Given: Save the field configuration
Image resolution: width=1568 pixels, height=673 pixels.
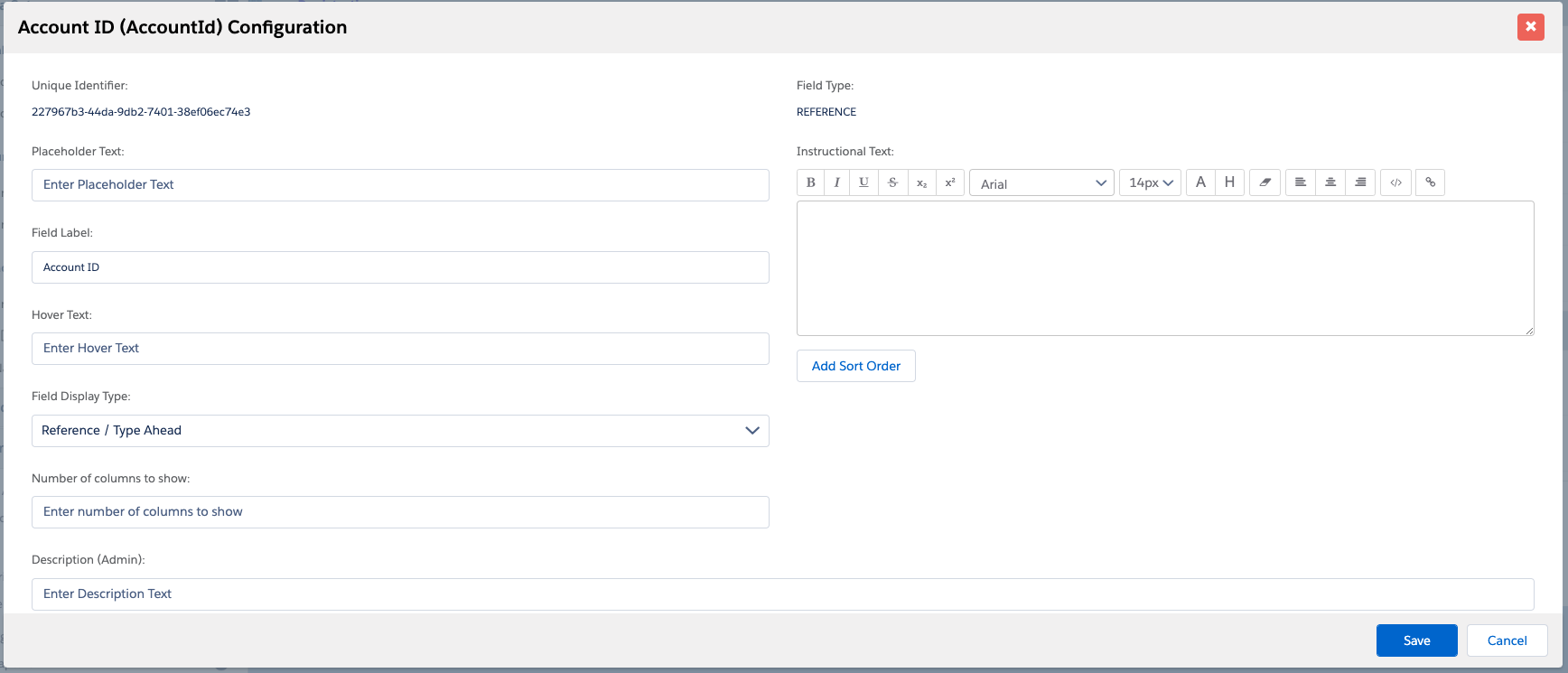Looking at the screenshot, I should coord(1416,640).
